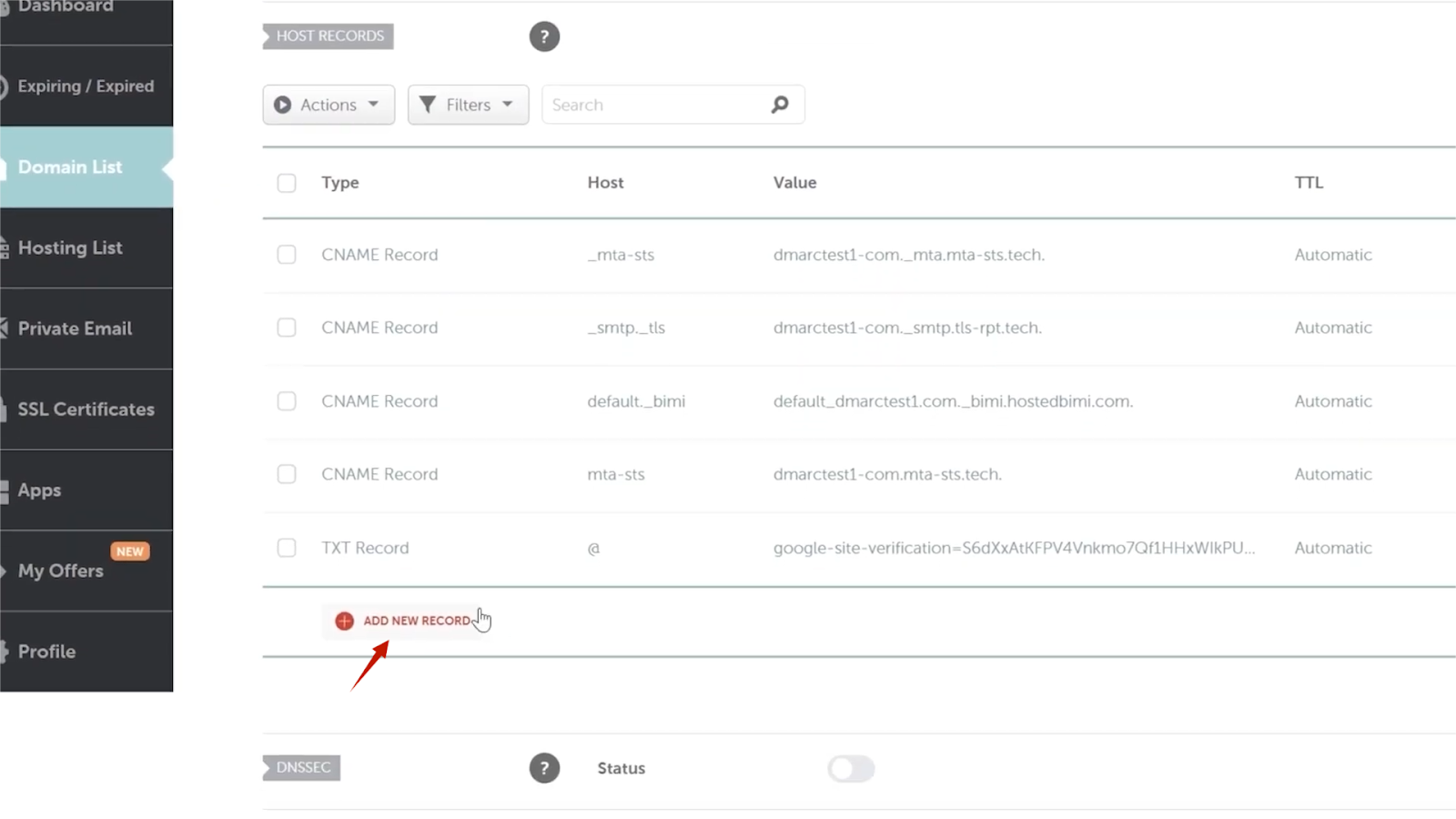Click the DNSSEC help question mark icon

pos(544,768)
